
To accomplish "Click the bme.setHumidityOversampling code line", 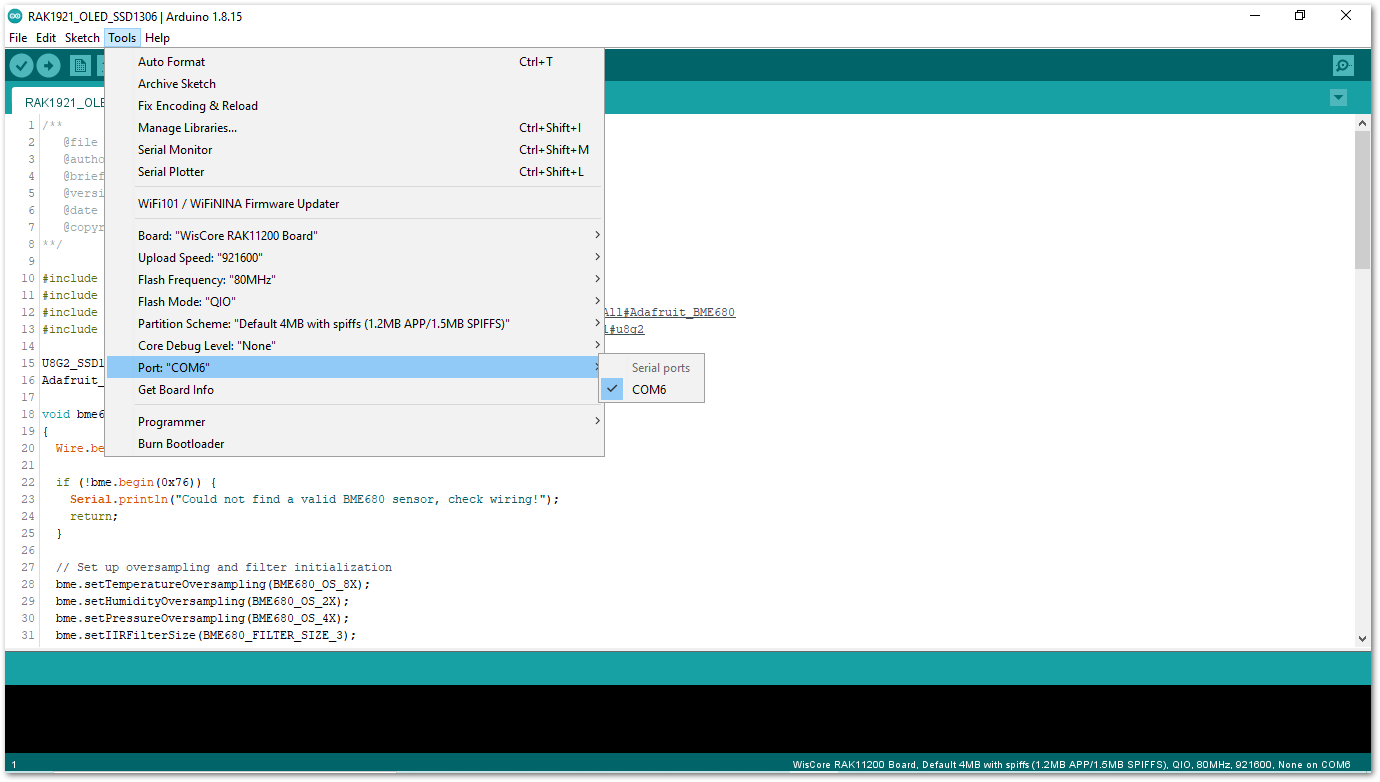I will (x=202, y=601).
